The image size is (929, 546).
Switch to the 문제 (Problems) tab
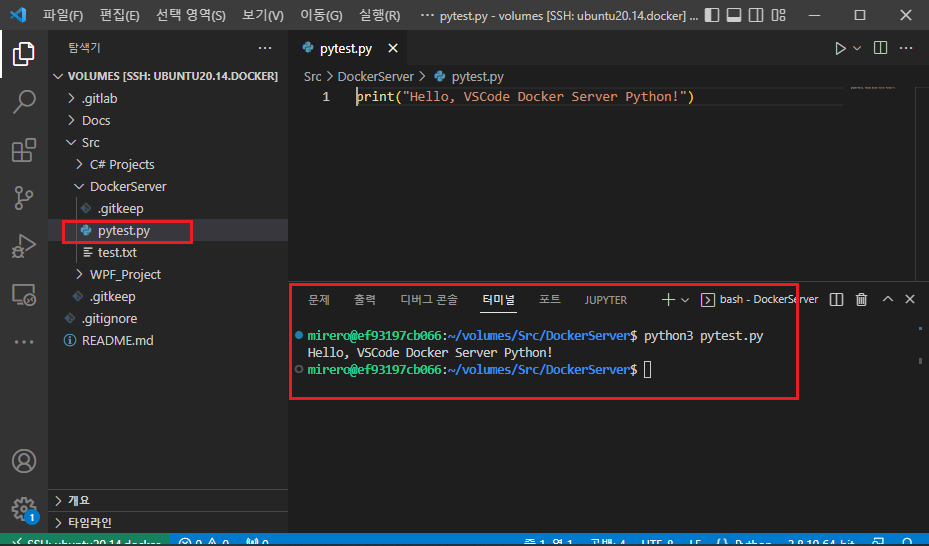[x=319, y=300]
